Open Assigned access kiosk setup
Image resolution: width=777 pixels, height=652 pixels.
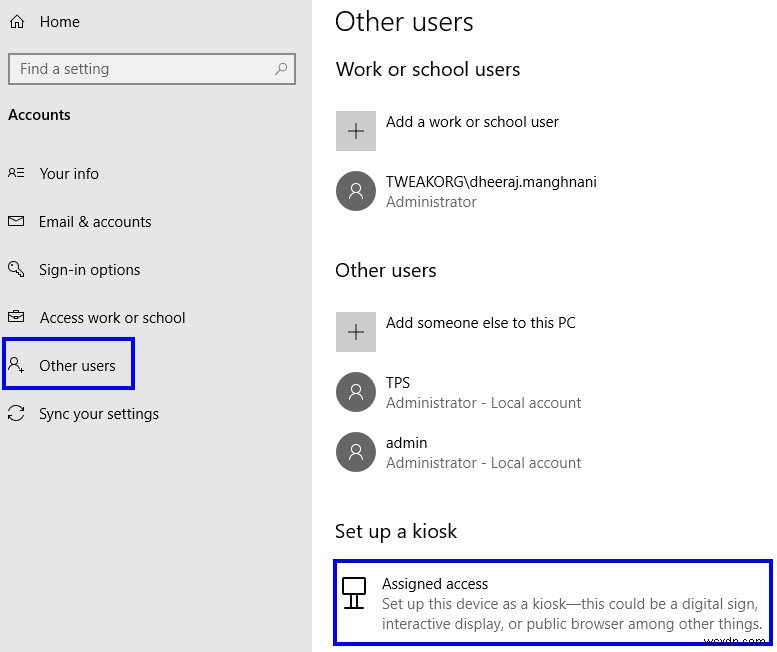[553, 602]
